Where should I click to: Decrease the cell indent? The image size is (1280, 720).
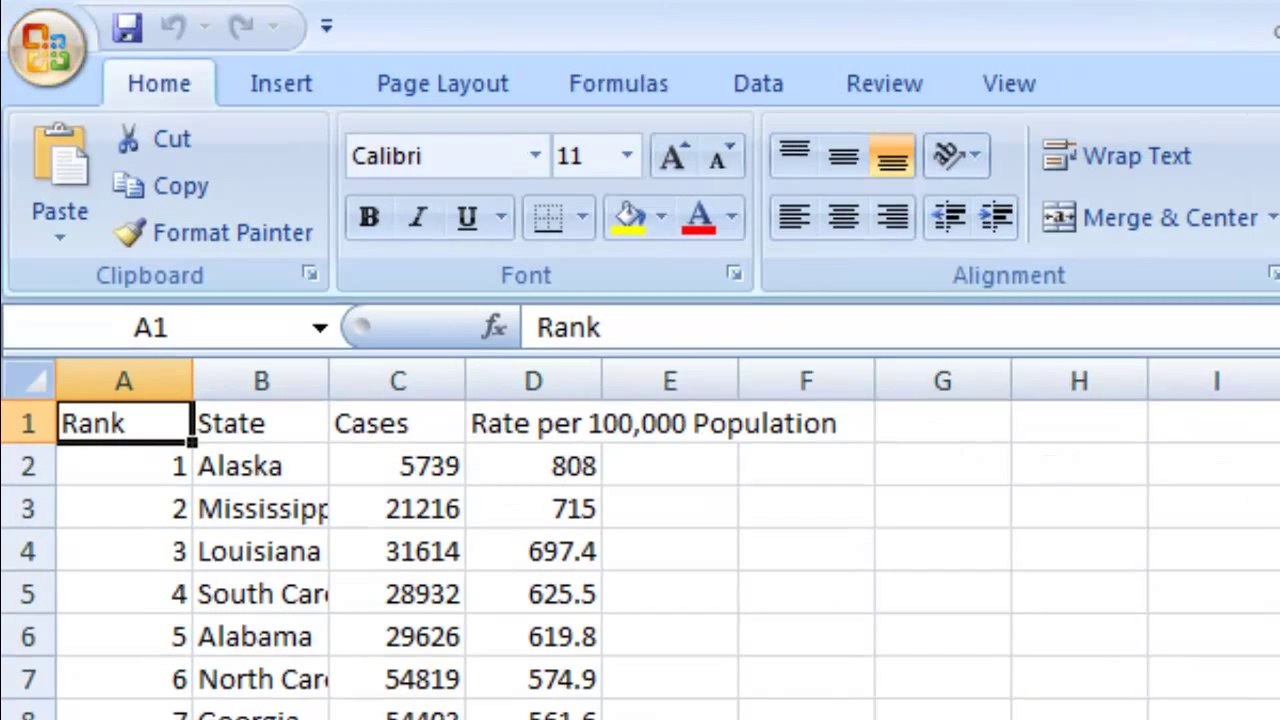pyautogui.click(x=948, y=217)
